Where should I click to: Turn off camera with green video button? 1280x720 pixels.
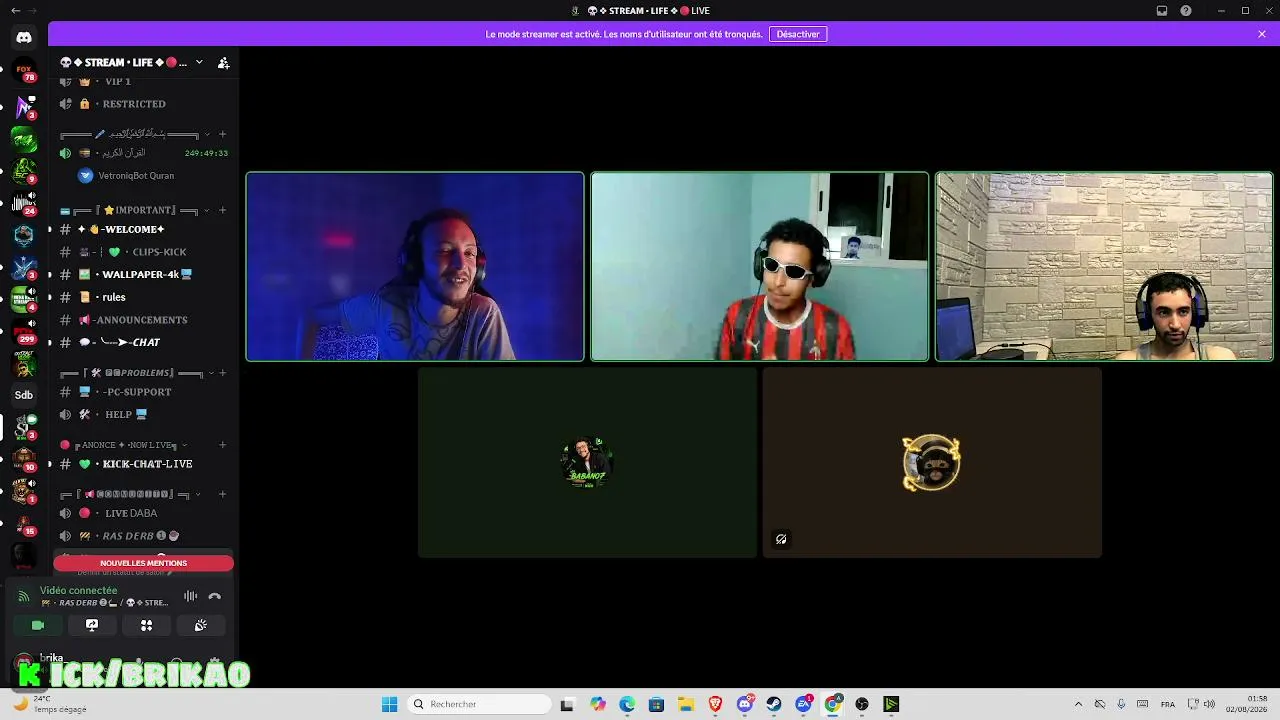38,625
